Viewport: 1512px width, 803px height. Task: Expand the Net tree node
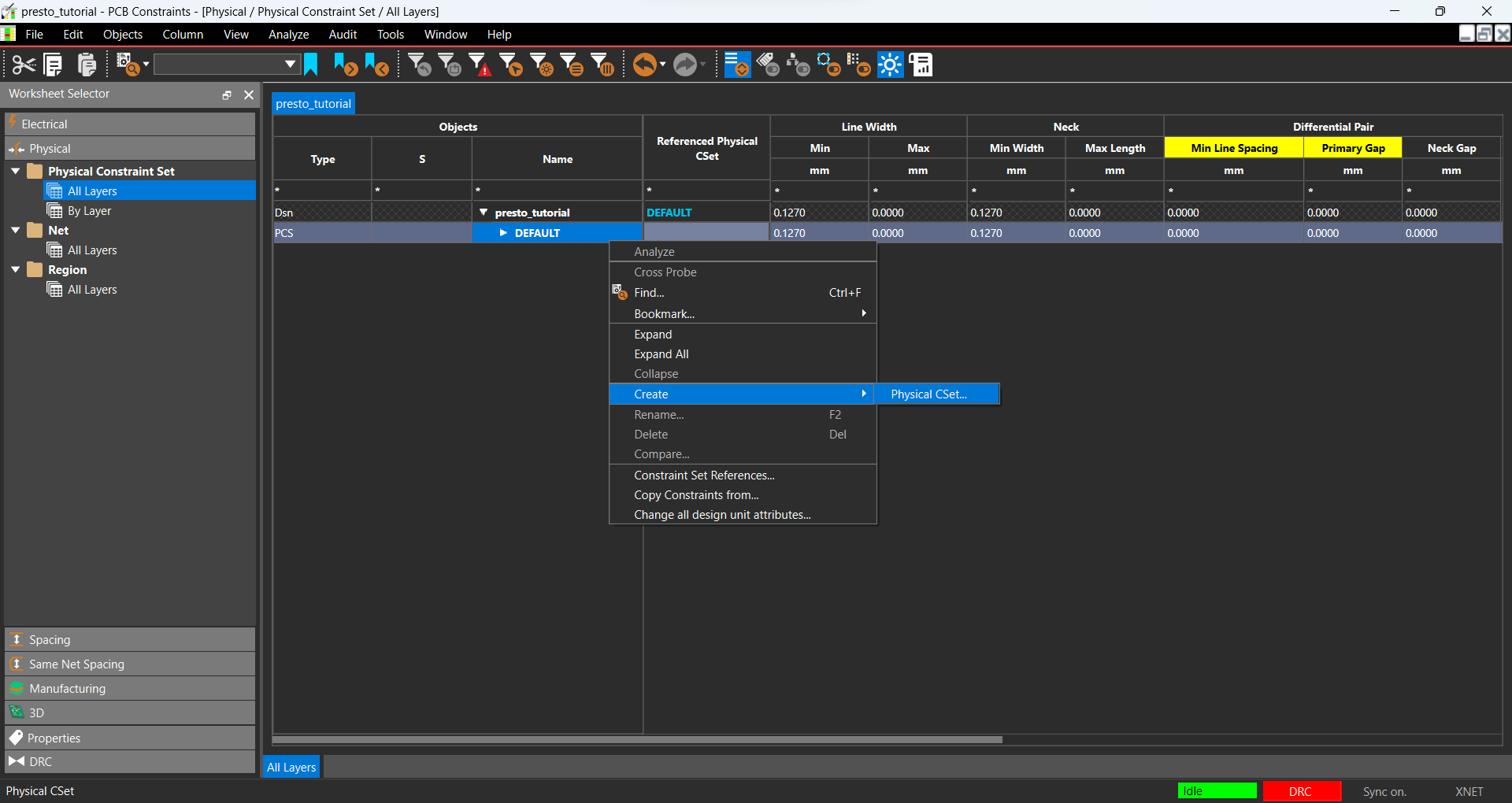[15, 230]
